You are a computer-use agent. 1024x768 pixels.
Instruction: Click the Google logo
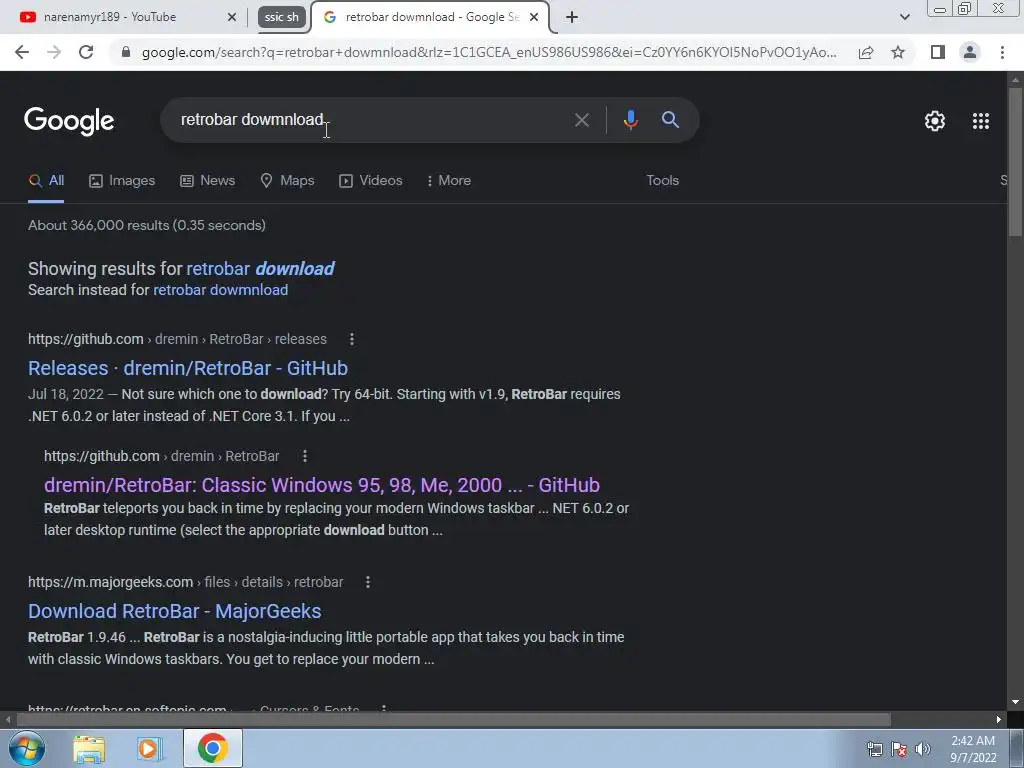(x=69, y=121)
